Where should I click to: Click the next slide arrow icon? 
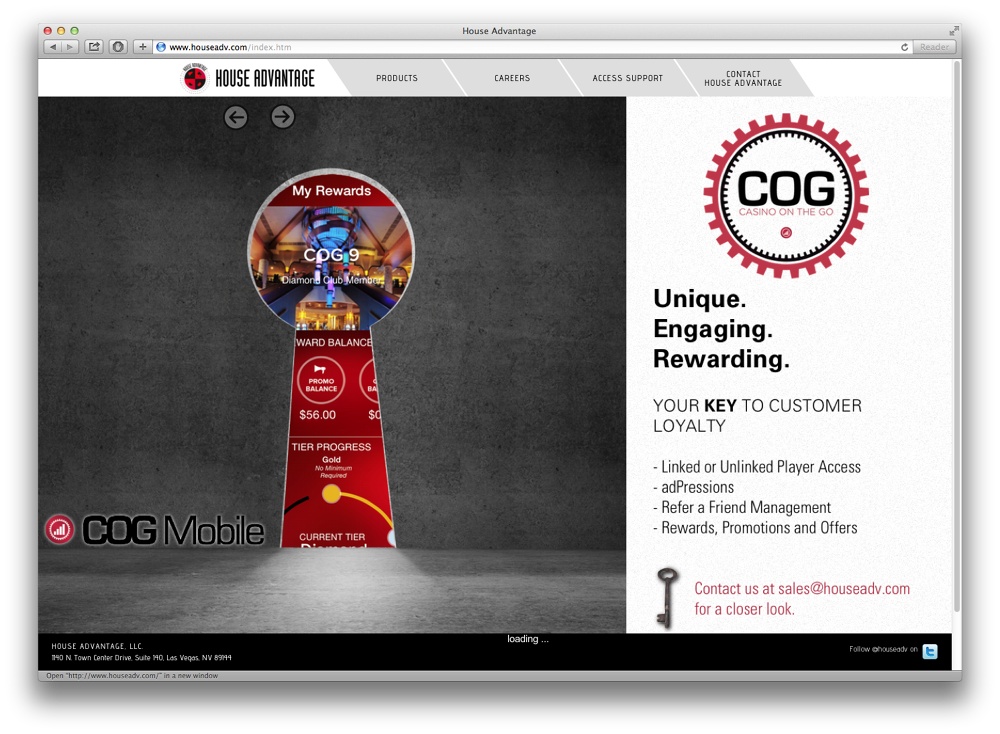click(x=283, y=117)
